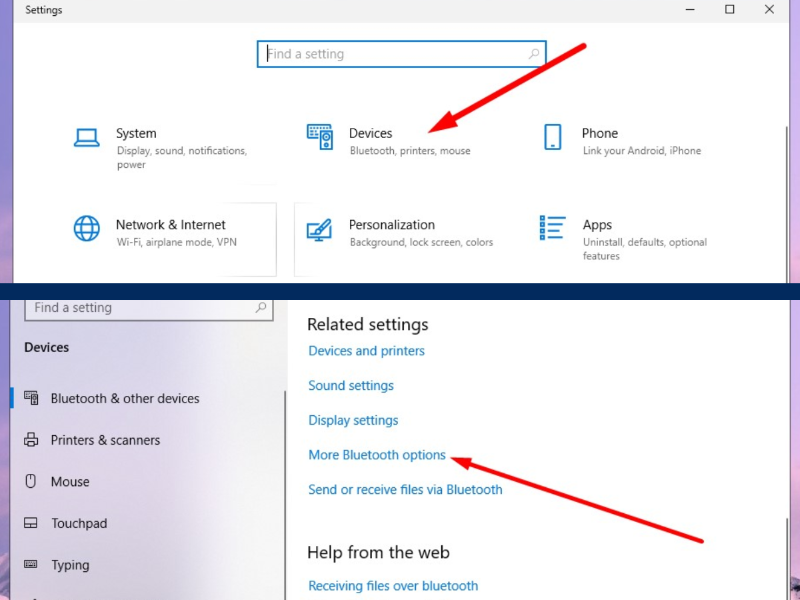Focus the top Find a setting search field
The image size is (800, 600).
coord(395,54)
